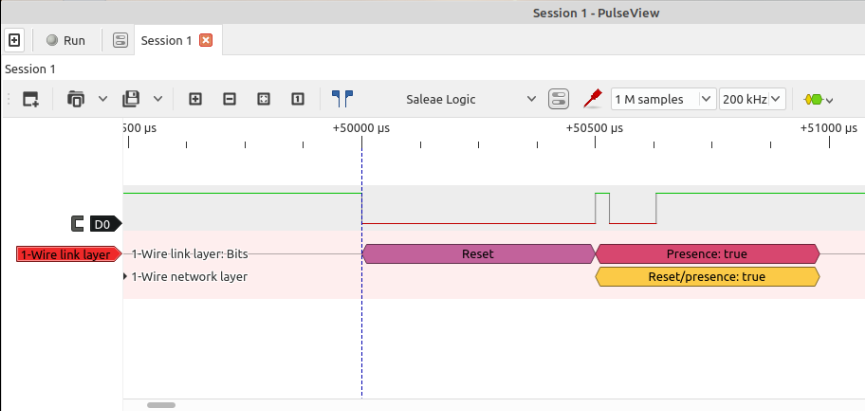865x411 pixels.
Task: Click the zoom-to-fit icon
Action: (x=263, y=99)
